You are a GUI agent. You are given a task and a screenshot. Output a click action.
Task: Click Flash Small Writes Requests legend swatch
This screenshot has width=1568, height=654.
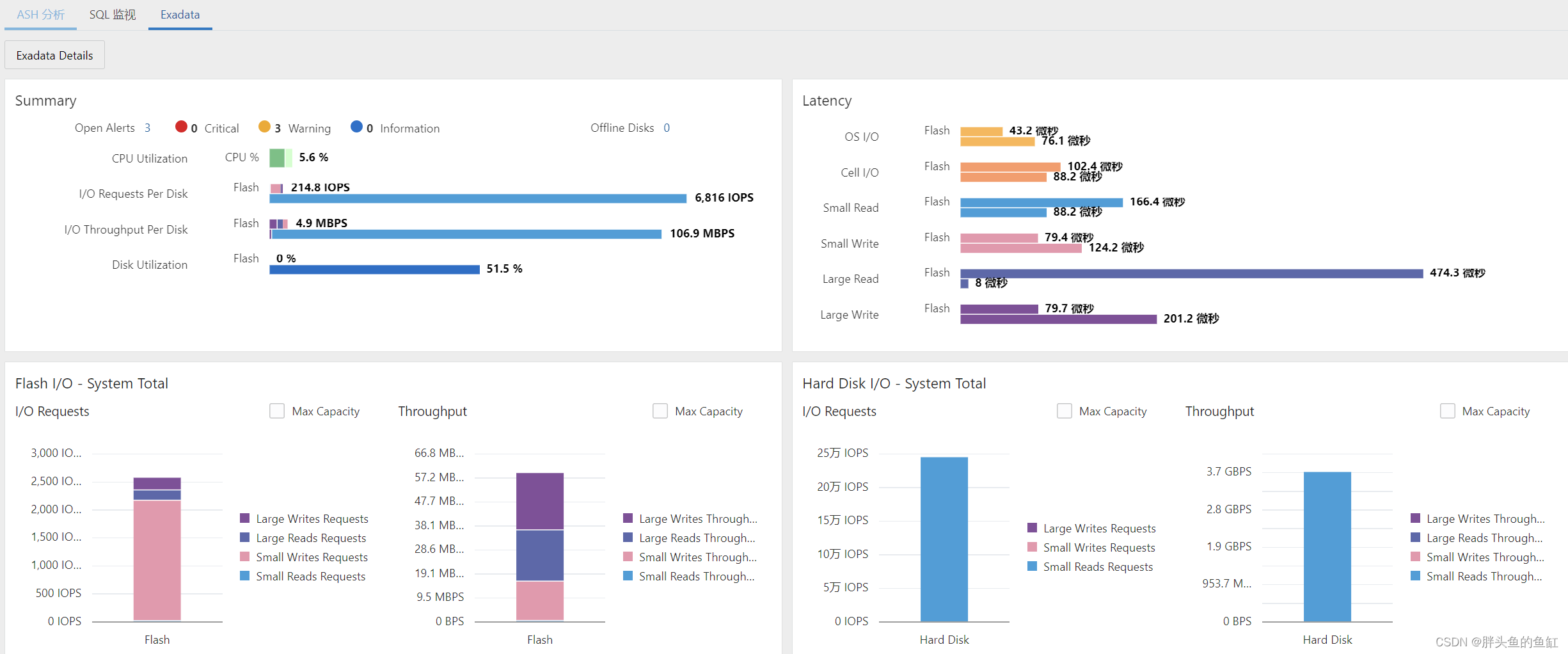coord(244,557)
